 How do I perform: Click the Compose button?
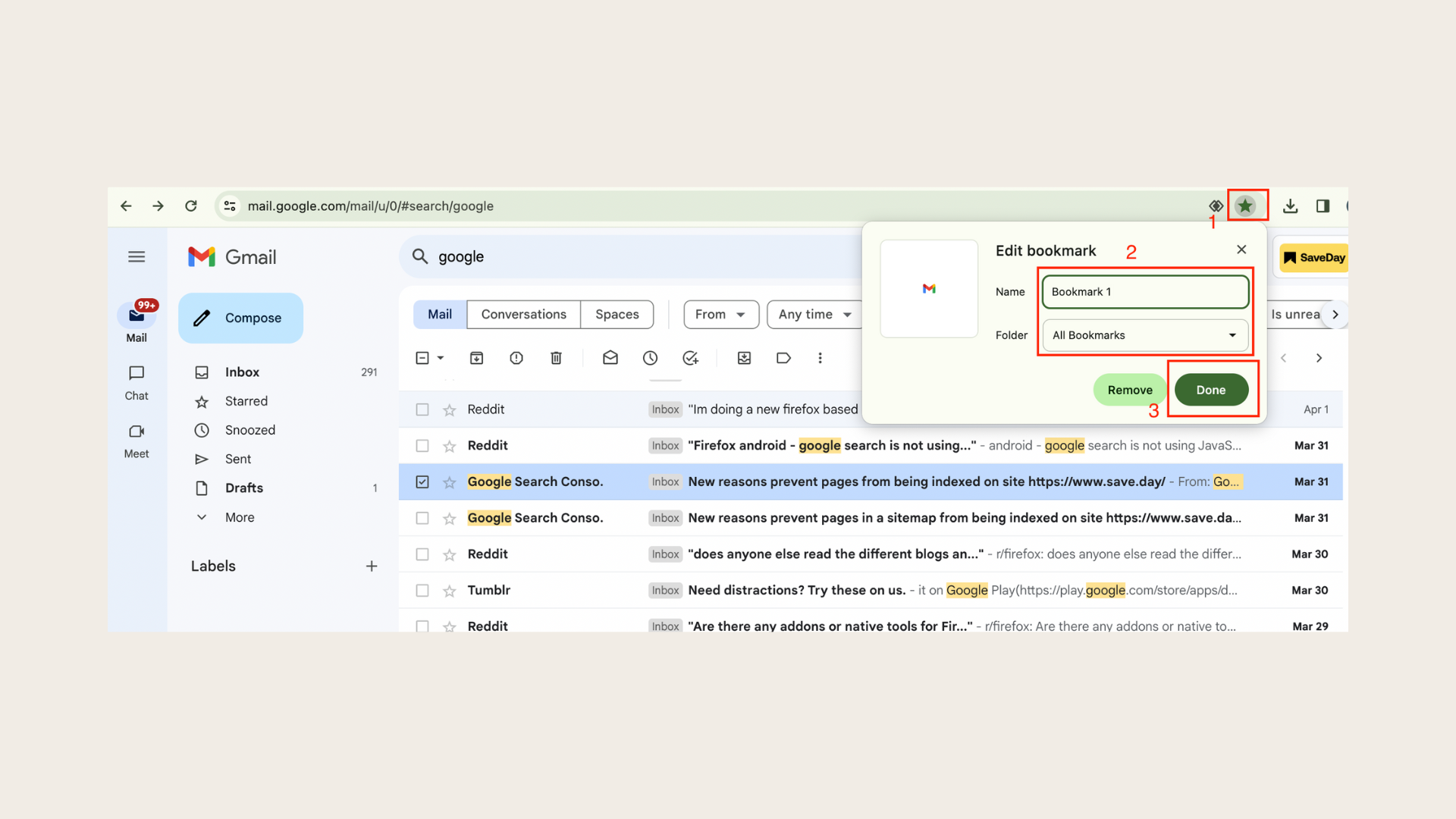tap(240, 318)
